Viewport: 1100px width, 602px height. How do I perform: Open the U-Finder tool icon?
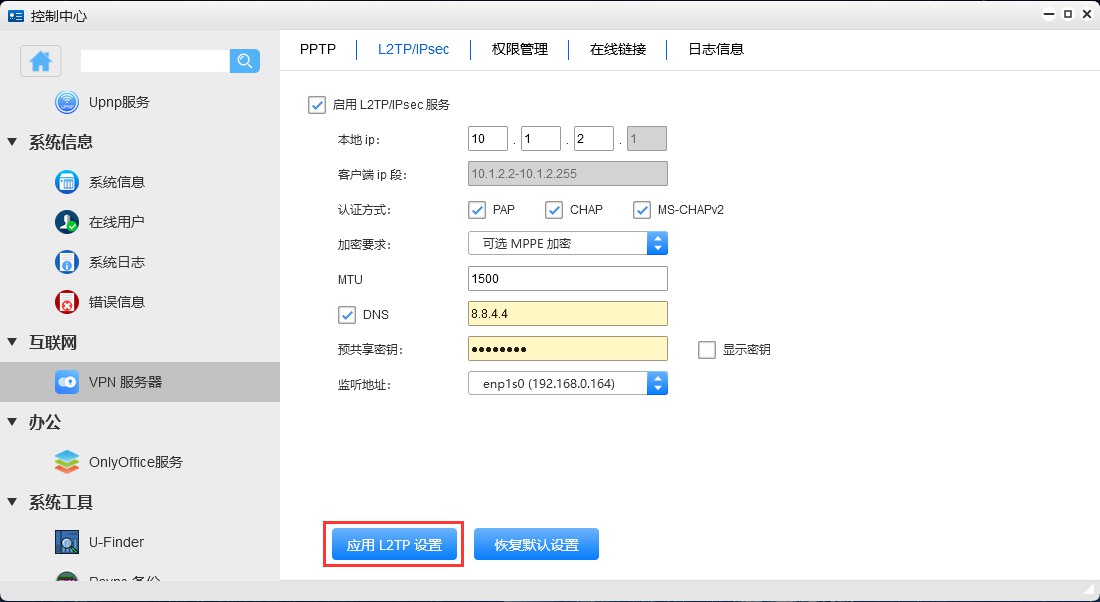(x=67, y=542)
